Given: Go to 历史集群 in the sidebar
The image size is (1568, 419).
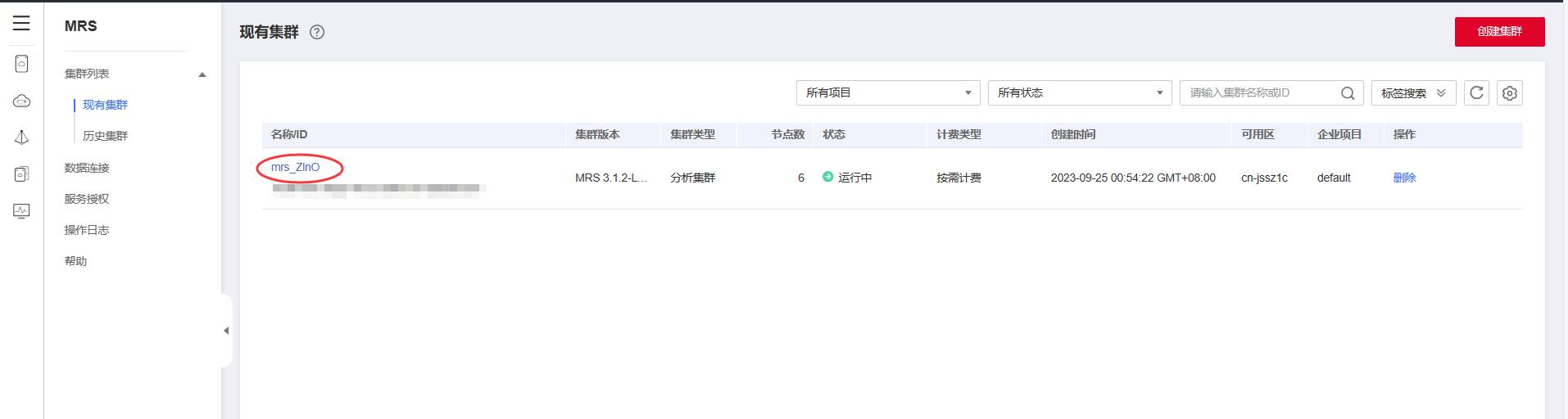Looking at the screenshot, I should (x=106, y=136).
